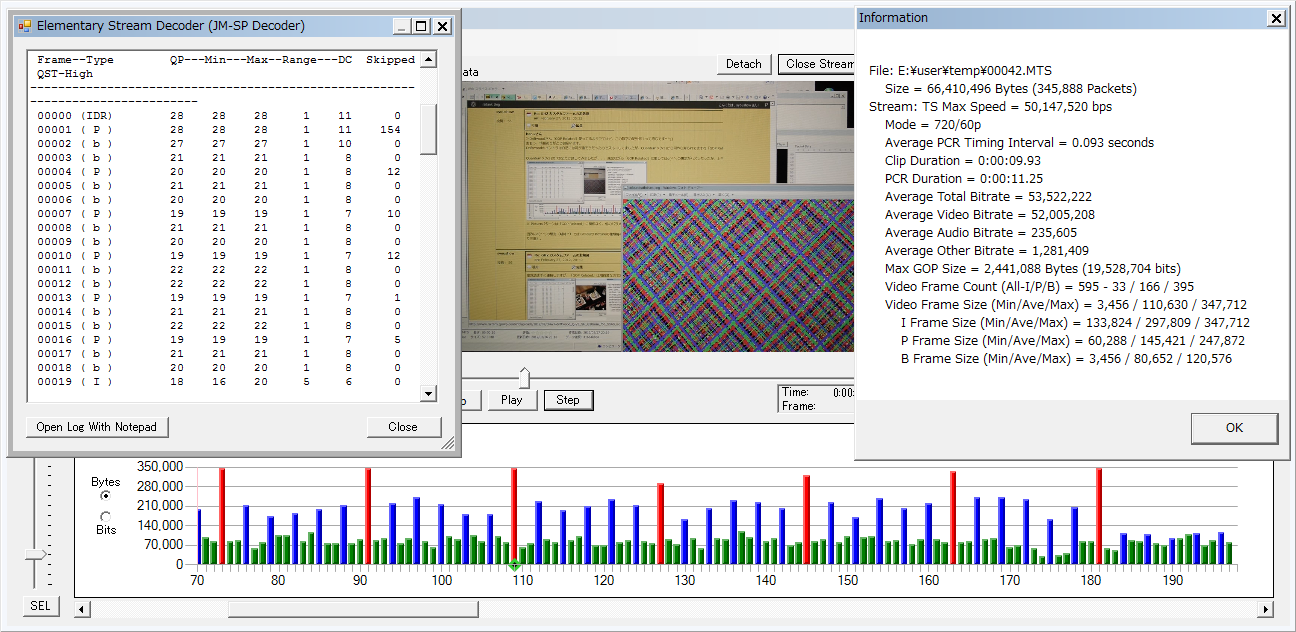The width and height of the screenshot is (1296, 632).
Task: Close the Information dialog with X
Action: (1276, 18)
